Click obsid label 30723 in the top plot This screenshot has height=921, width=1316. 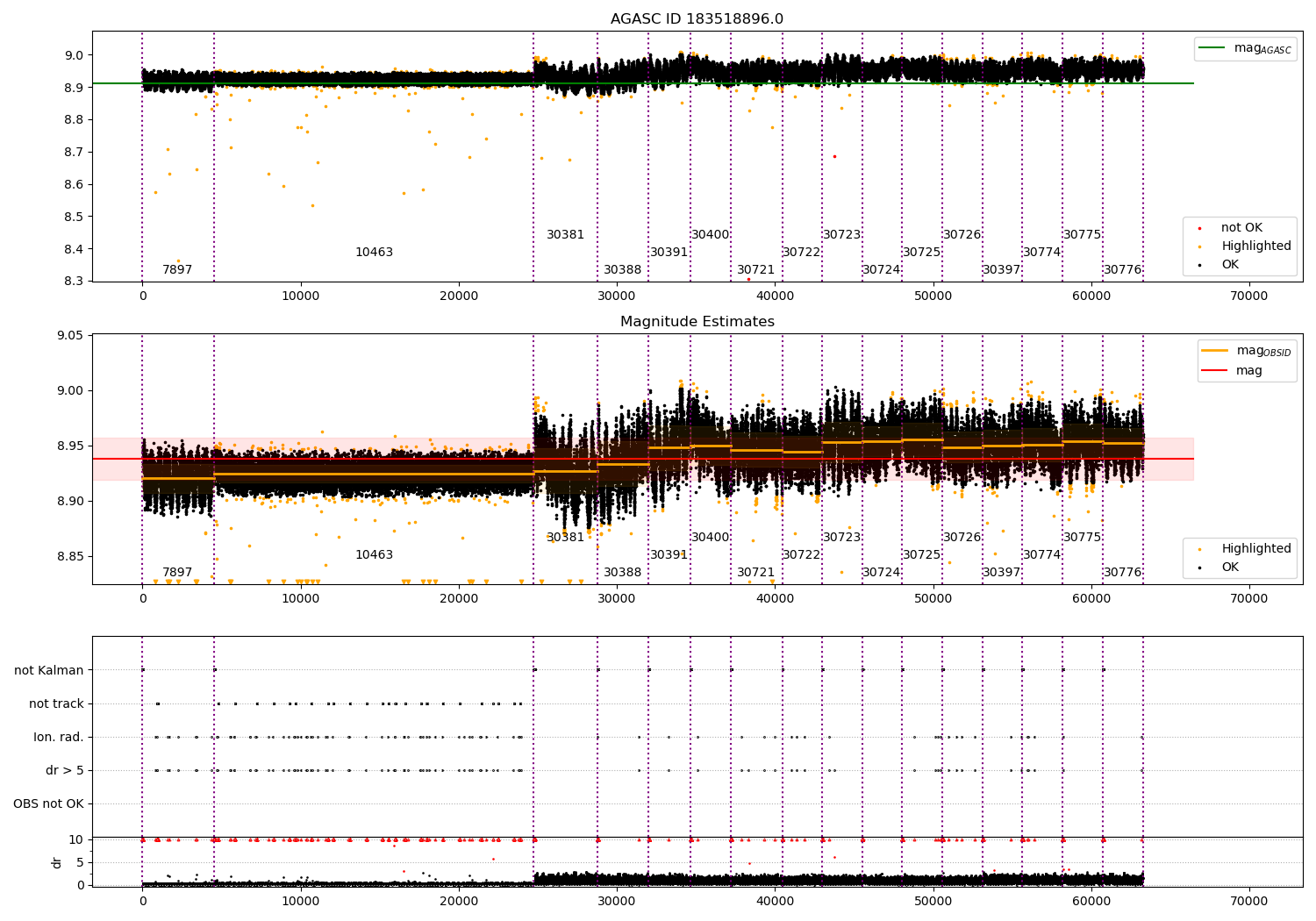pyautogui.click(x=841, y=235)
